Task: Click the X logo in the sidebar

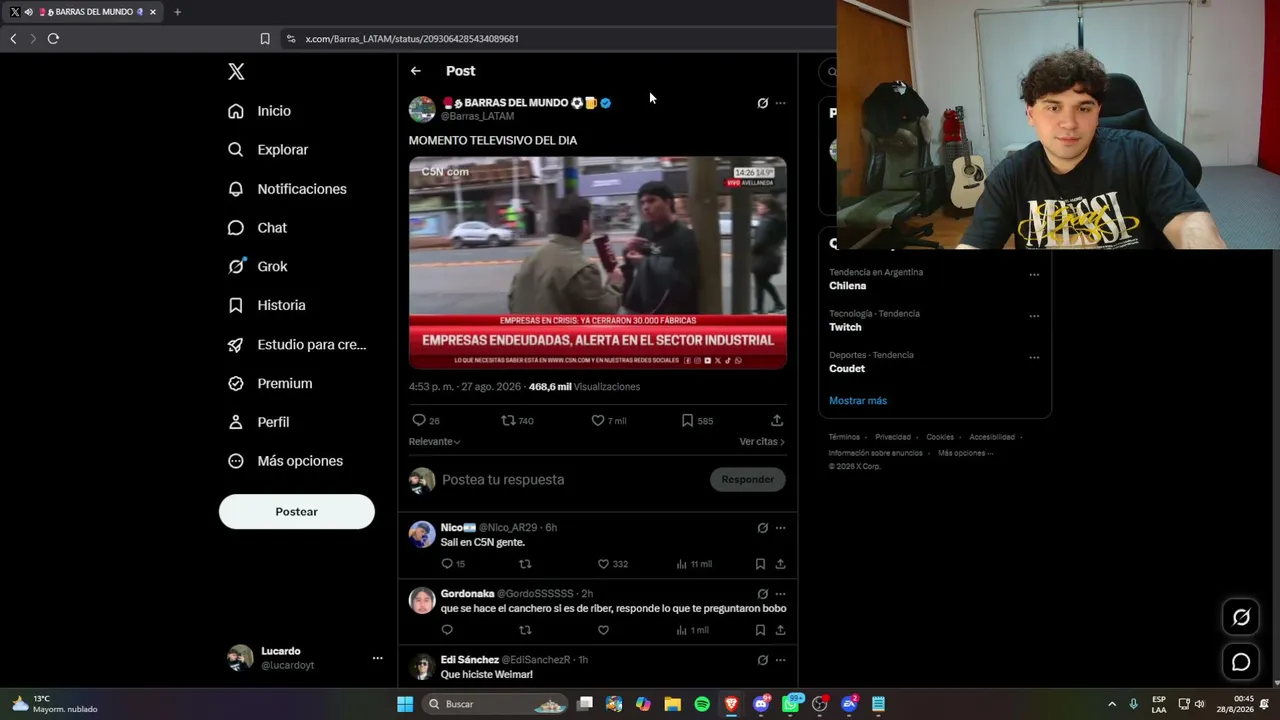Action: pos(236,72)
